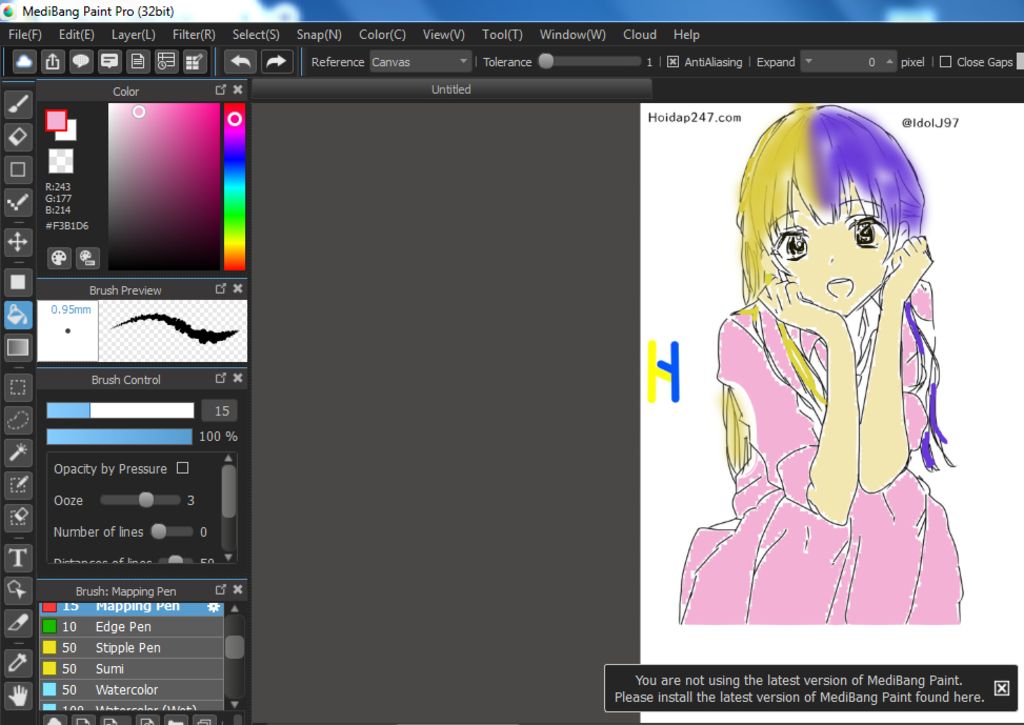This screenshot has height=725, width=1024.
Task: Open the Layer menu
Action: pyautogui.click(x=133, y=35)
